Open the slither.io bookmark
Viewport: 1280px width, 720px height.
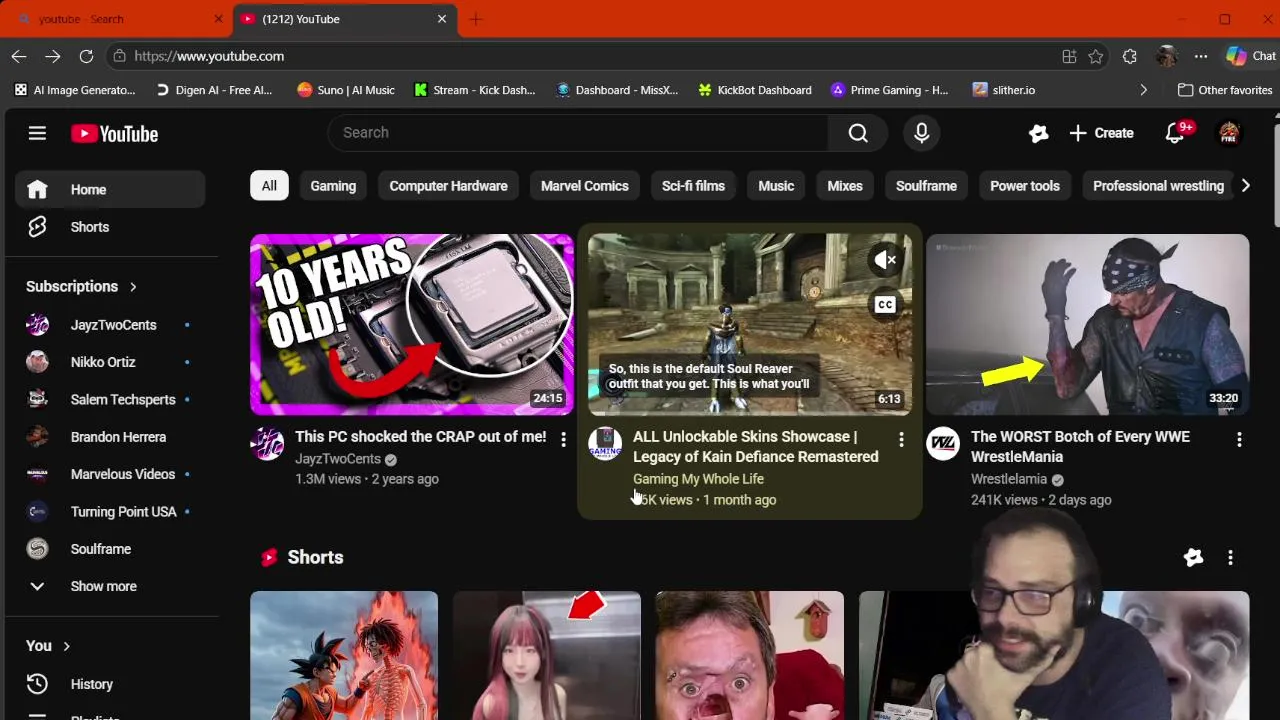pos(1003,90)
